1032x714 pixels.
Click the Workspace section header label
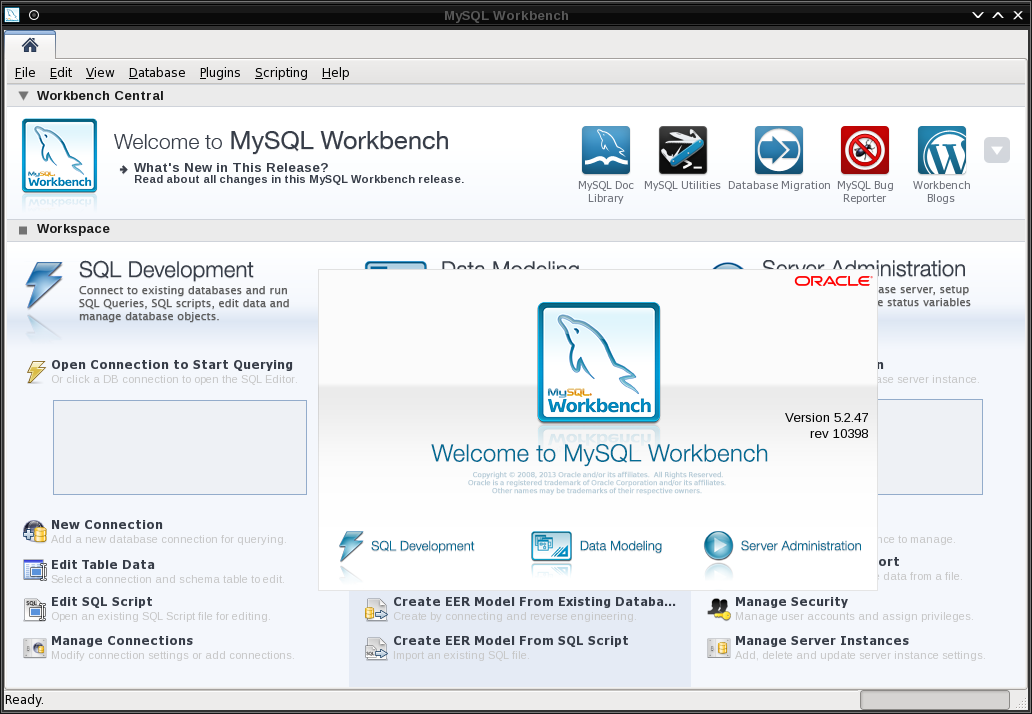point(73,229)
